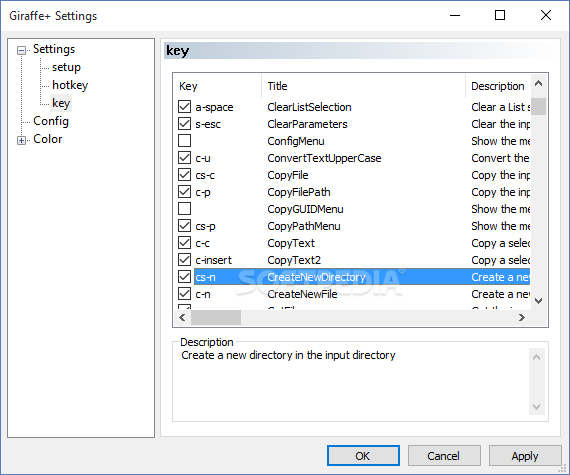
Task: Click description box scroll up arrow
Action: click(x=536, y=357)
